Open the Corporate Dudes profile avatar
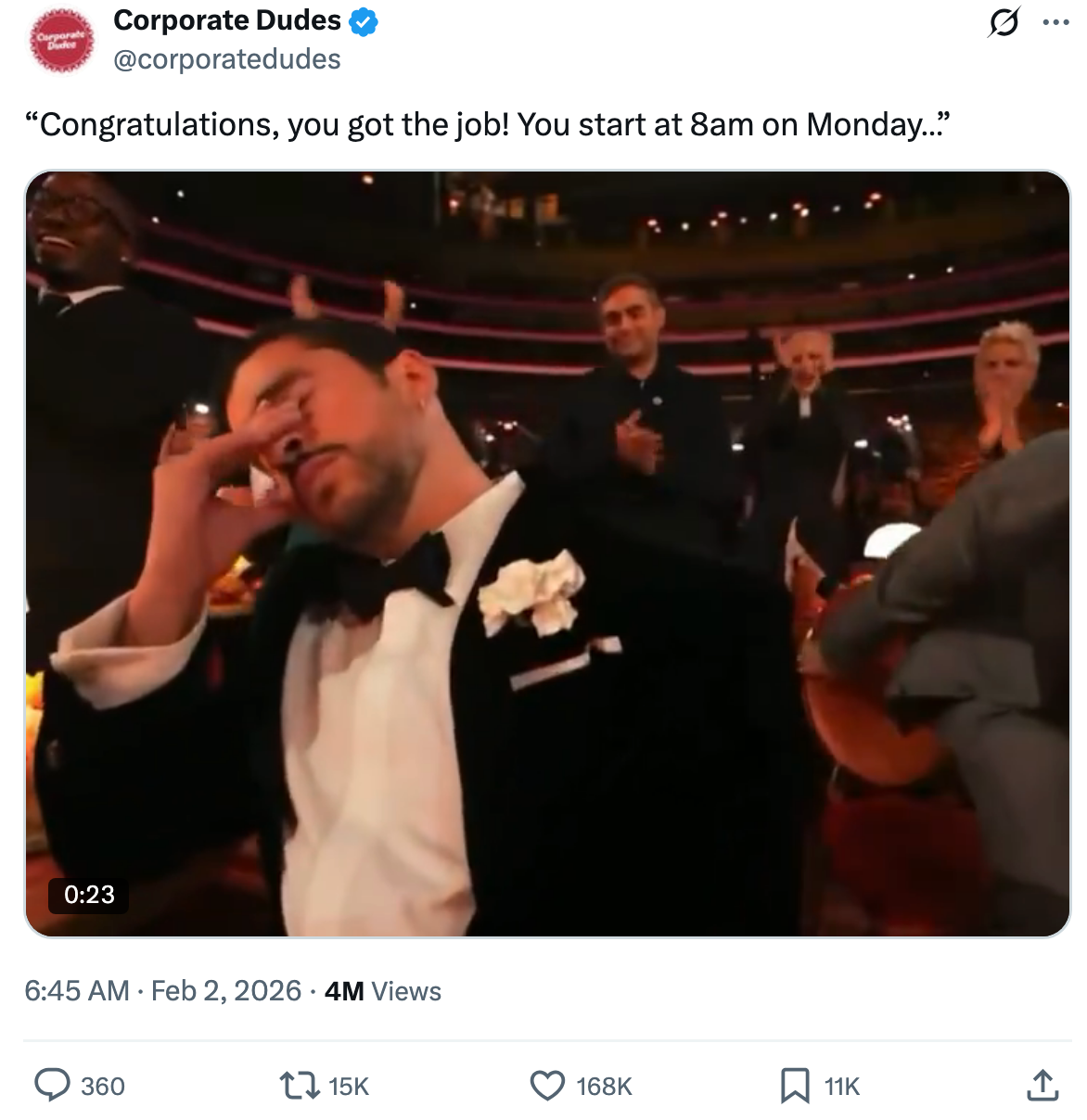Screen dimensions: 1087x1120 click(x=61, y=40)
